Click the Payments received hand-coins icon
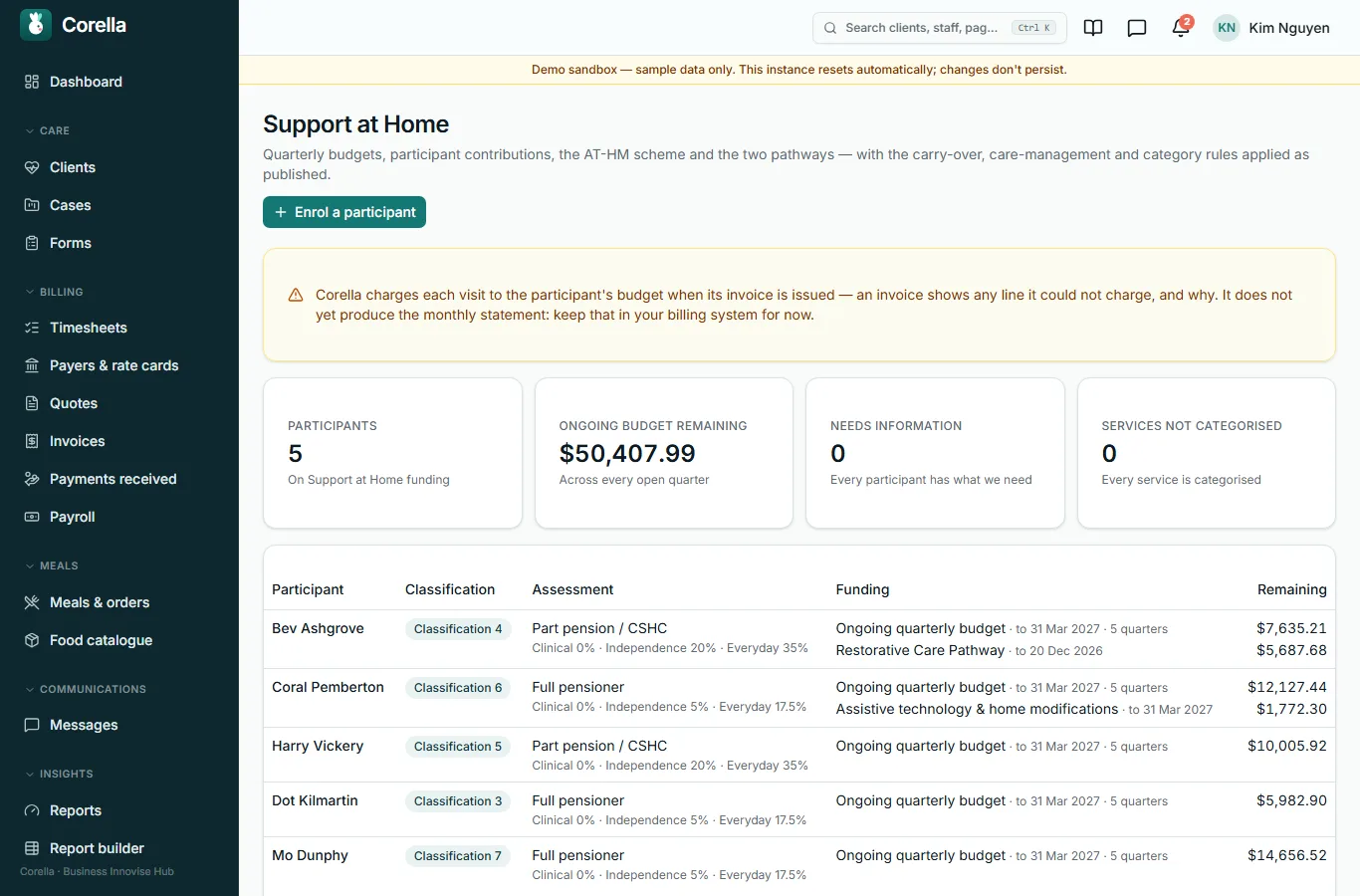This screenshot has height=896, width=1360. pos(32,479)
